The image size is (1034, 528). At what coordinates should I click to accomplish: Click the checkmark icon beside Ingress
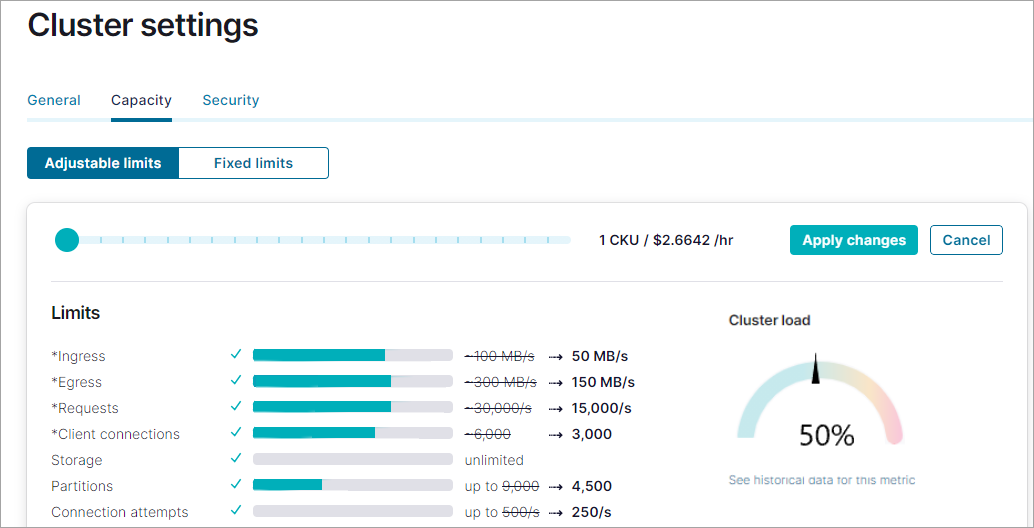236,355
